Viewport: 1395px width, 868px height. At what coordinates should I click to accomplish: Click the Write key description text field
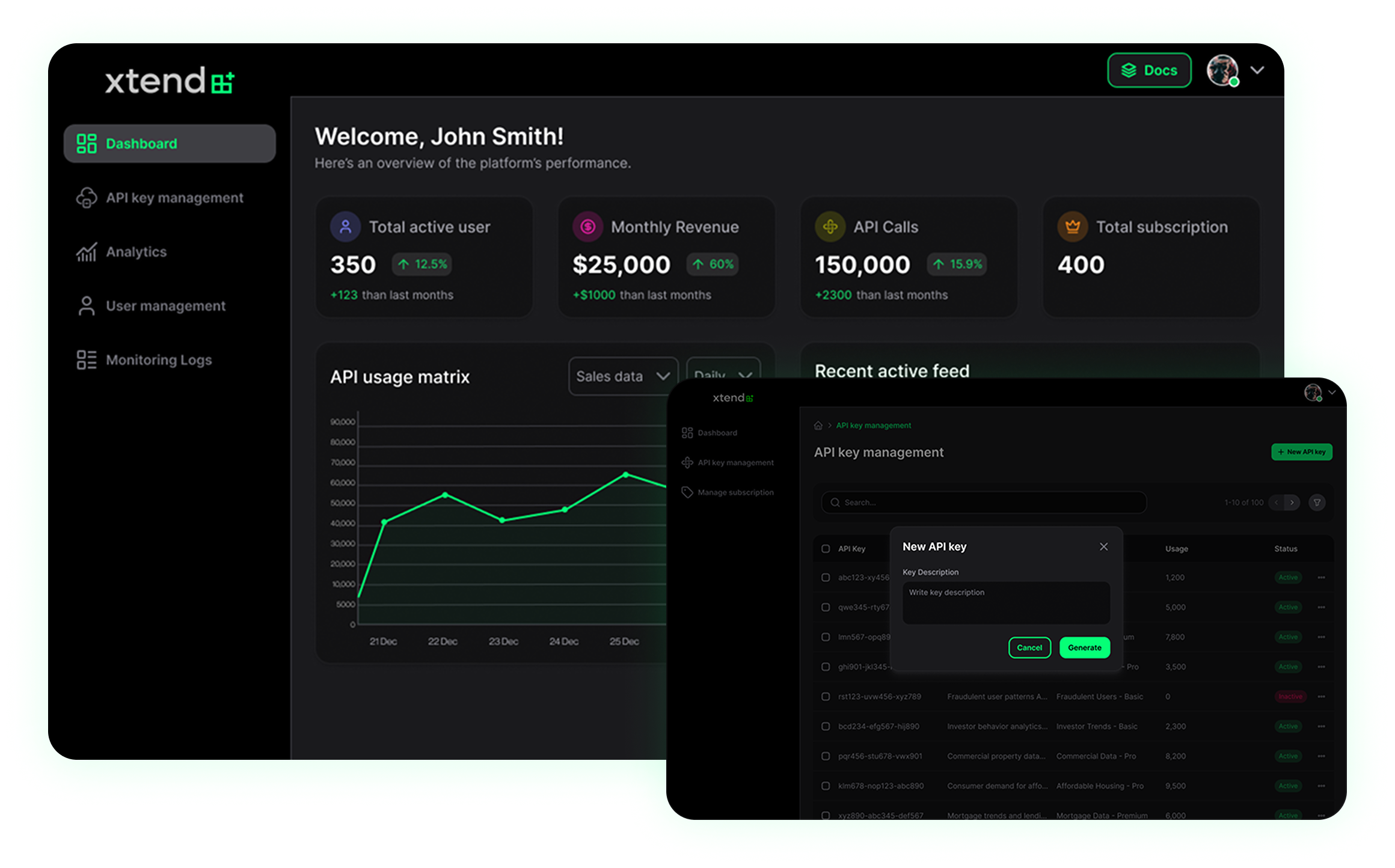click(1005, 602)
